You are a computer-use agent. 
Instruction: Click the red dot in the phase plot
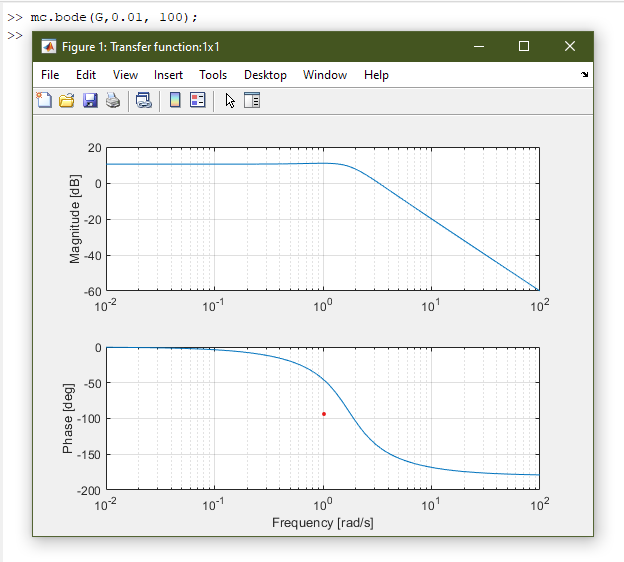pos(324,414)
